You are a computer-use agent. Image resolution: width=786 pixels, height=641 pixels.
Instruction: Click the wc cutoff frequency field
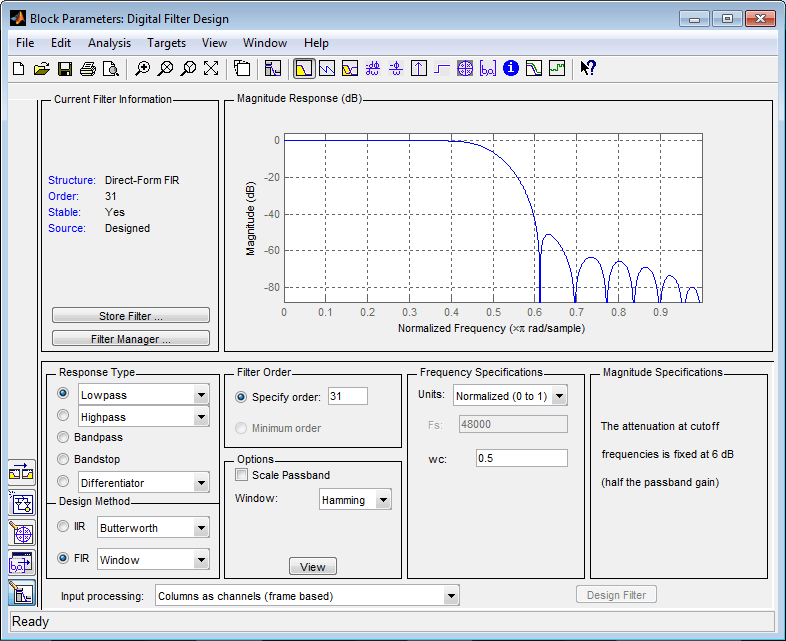pyautogui.click(x=521, y=458)
